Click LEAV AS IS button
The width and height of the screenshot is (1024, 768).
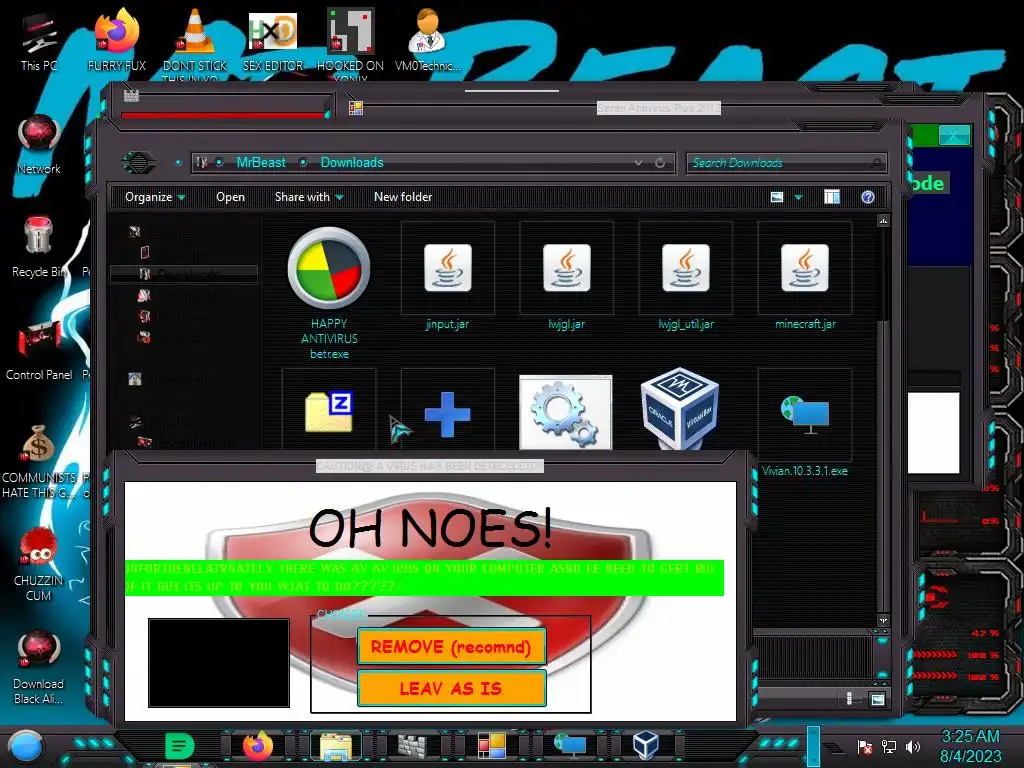coord(451,688)
